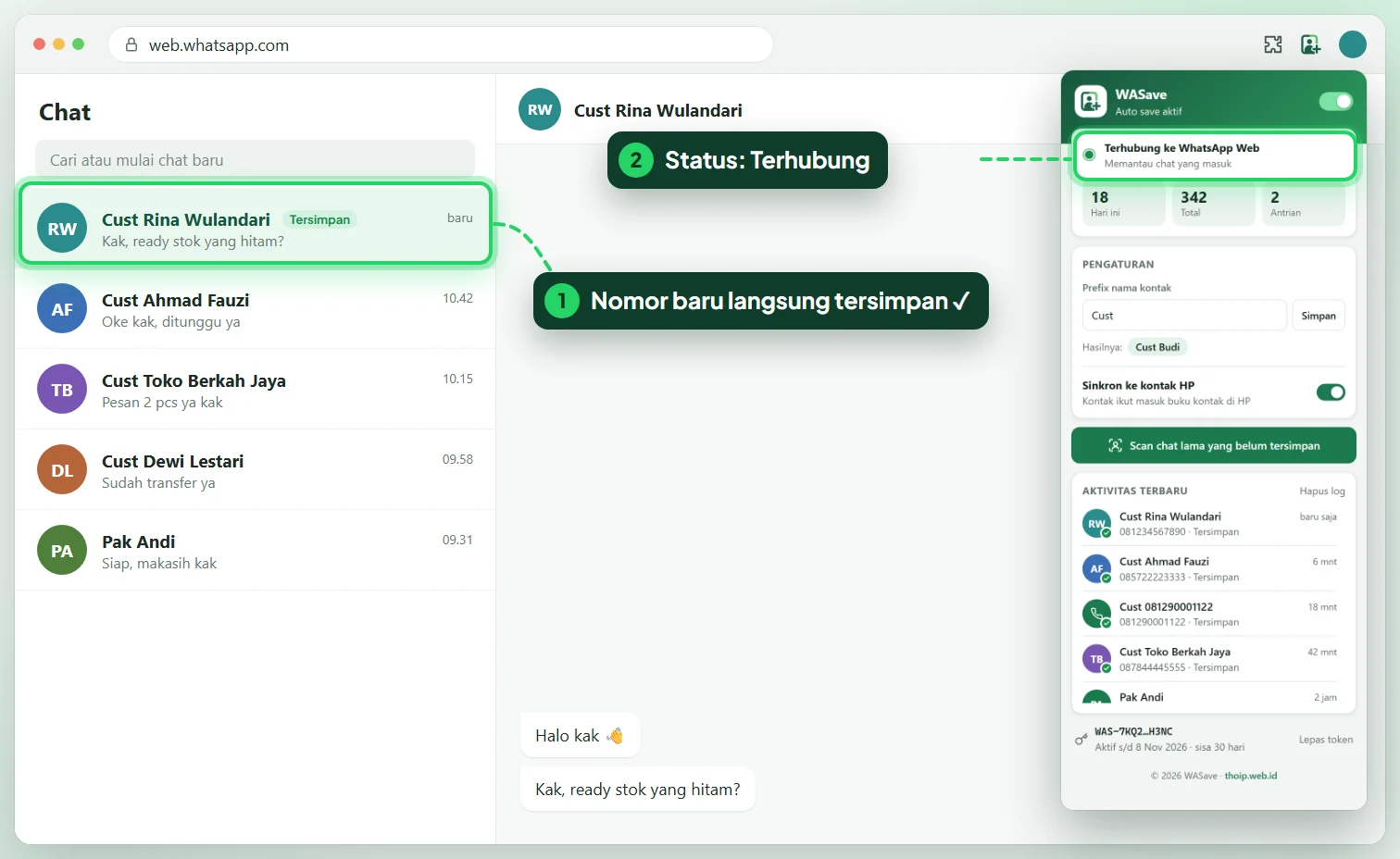Click the Cust Budi result chip

[x=1157, y=347]
